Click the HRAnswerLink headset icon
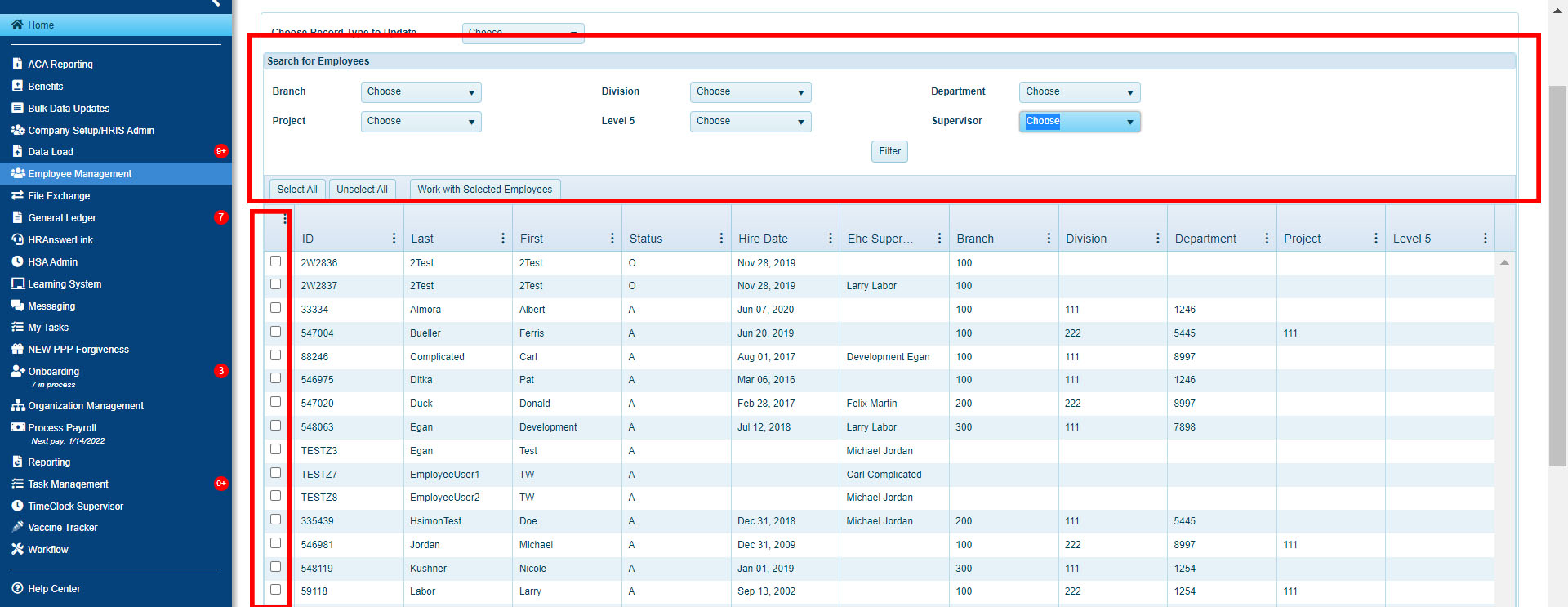This screenshot has height=607, width=1568. pos(17,239)
